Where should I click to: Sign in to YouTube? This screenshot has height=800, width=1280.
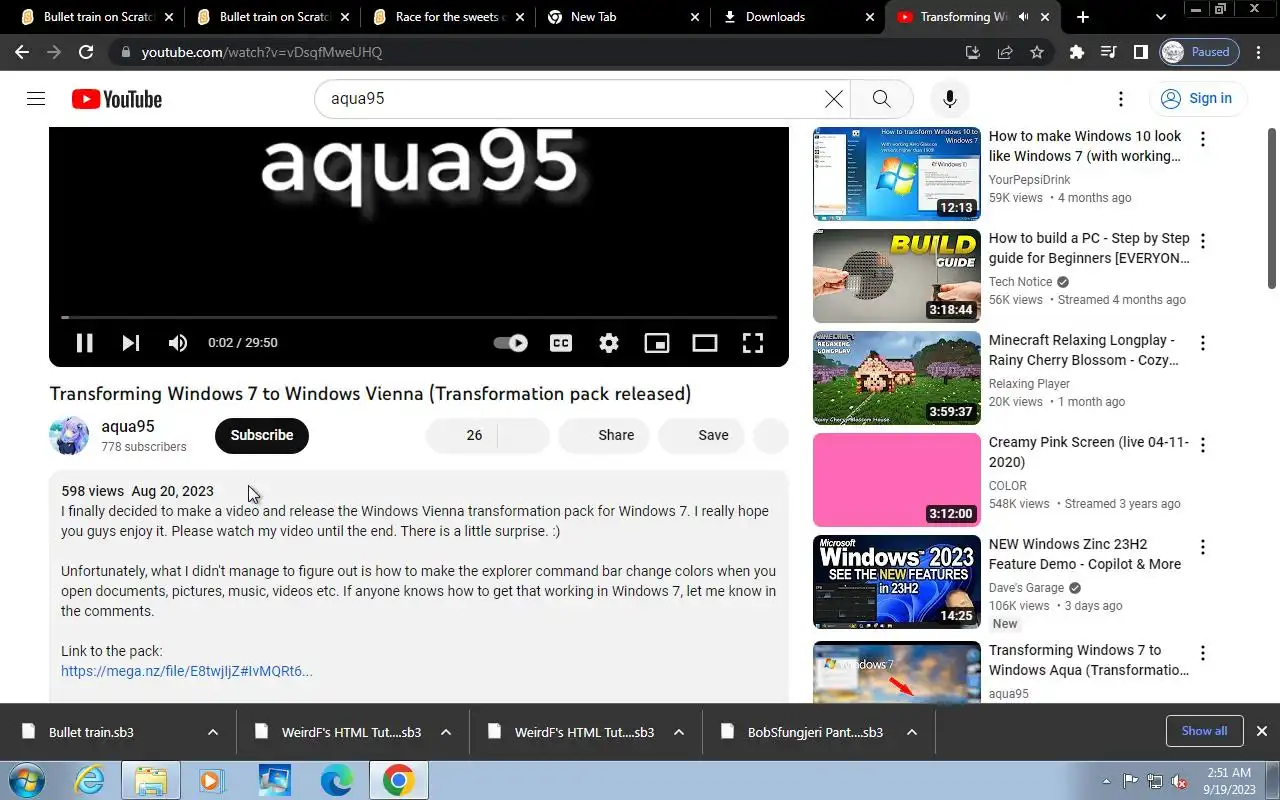pos(1196,98)
